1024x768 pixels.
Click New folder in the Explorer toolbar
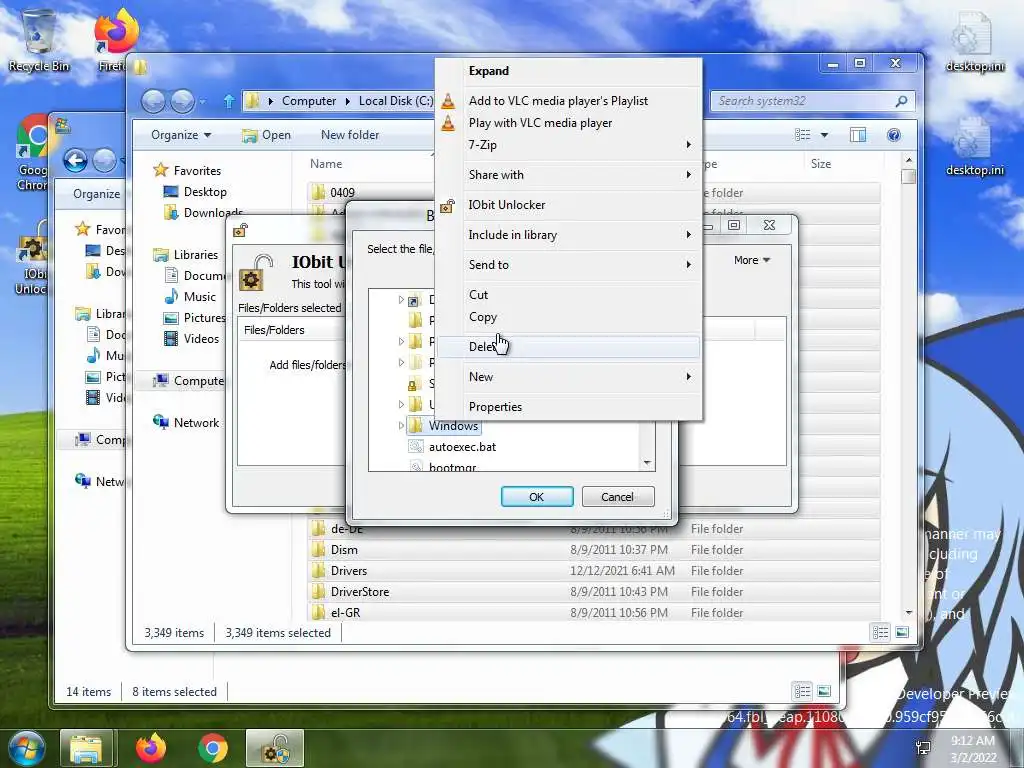(349, 135)
